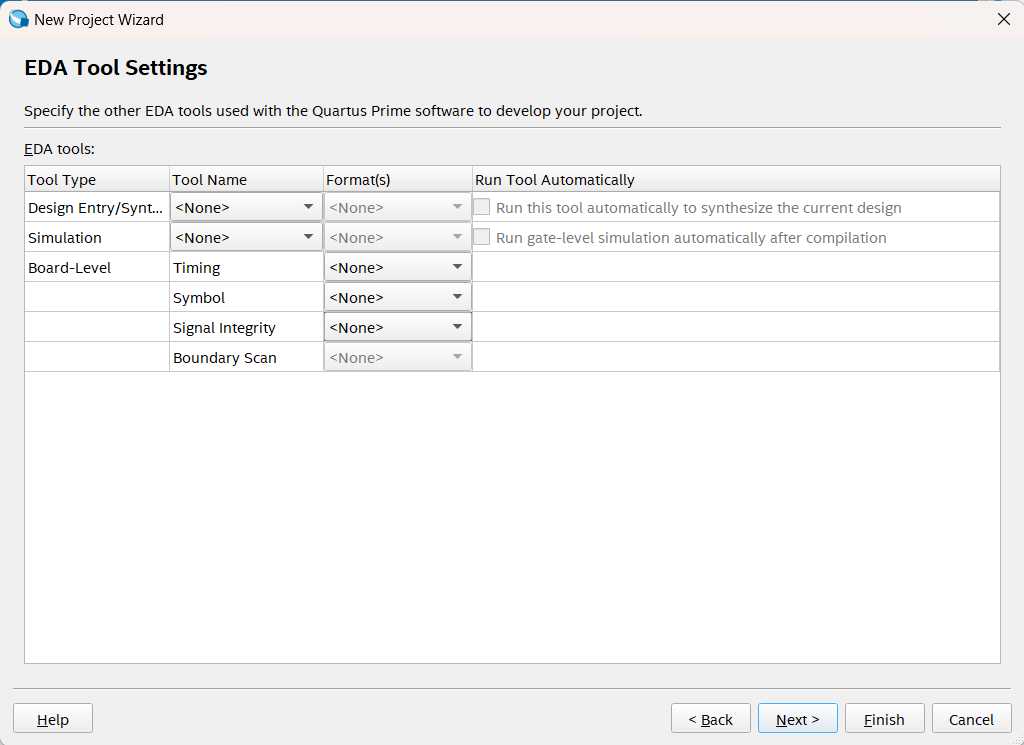1024x745 pixels.
Task: Close the New Project Wizard window
Action: 1004,19
